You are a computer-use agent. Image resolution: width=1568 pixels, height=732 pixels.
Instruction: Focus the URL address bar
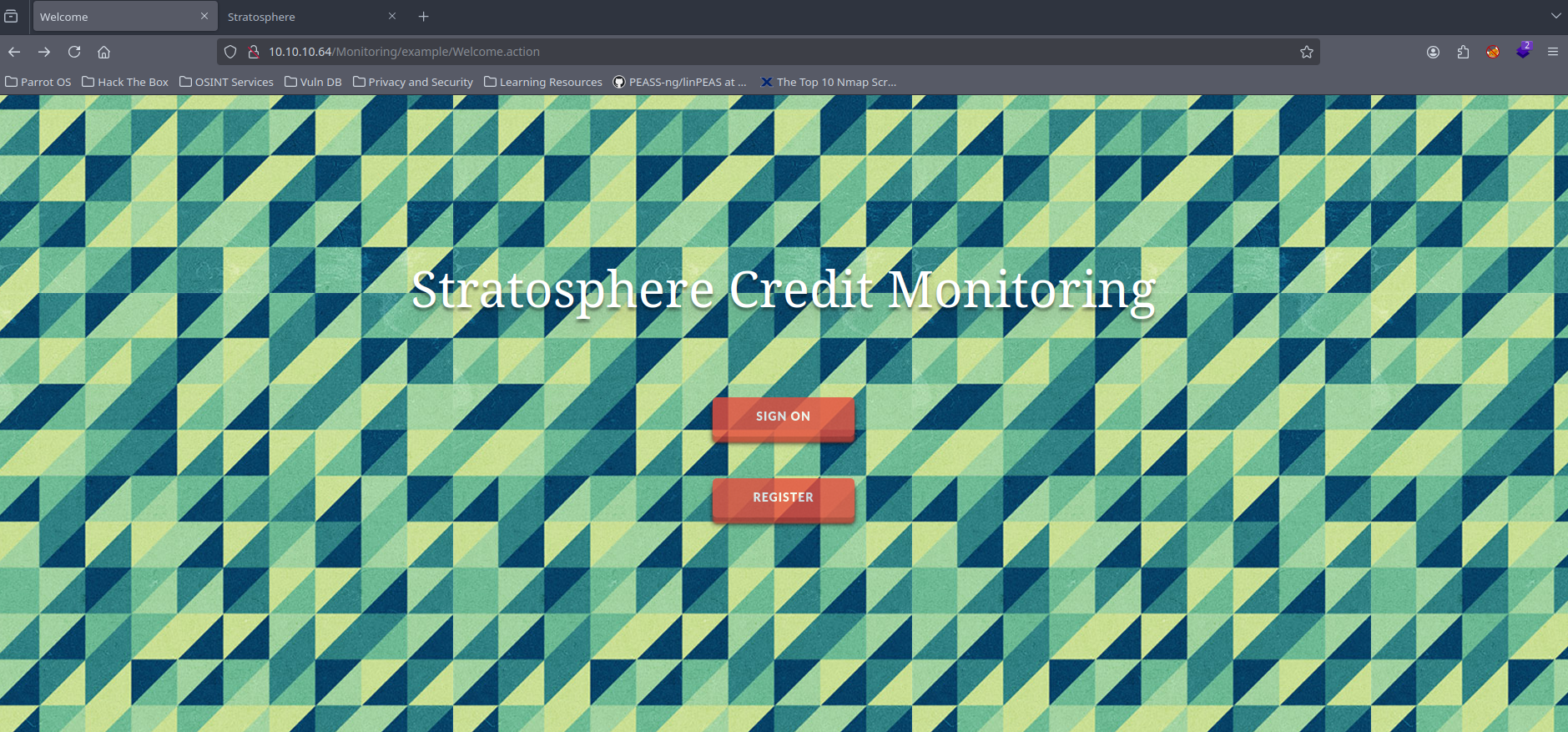tap(751, 52)
